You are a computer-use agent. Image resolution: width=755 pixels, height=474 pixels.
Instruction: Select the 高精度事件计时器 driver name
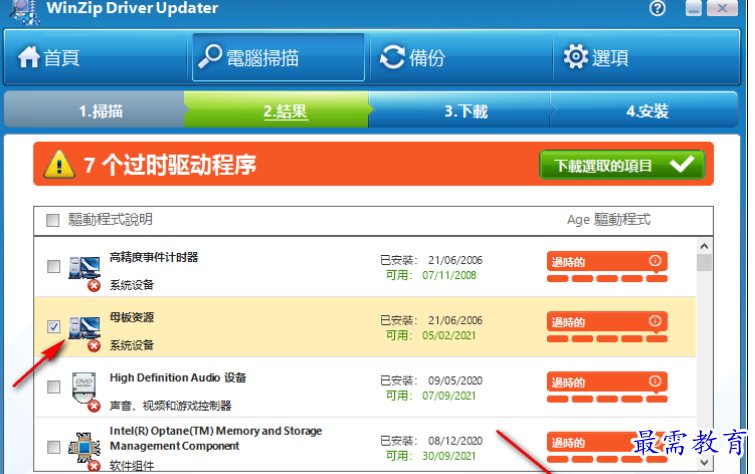click(x=154, y=257)
